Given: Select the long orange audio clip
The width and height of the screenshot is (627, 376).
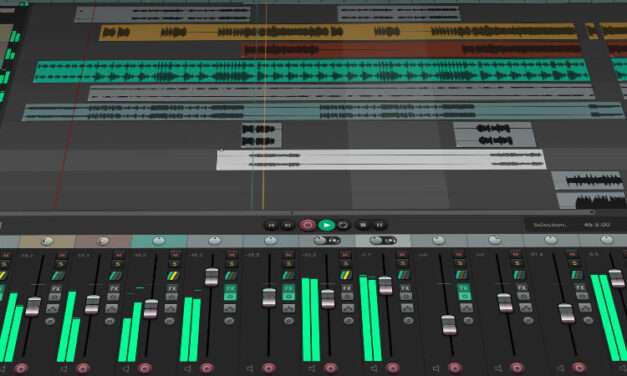Looking at the screenshot, I should point(338,32).
